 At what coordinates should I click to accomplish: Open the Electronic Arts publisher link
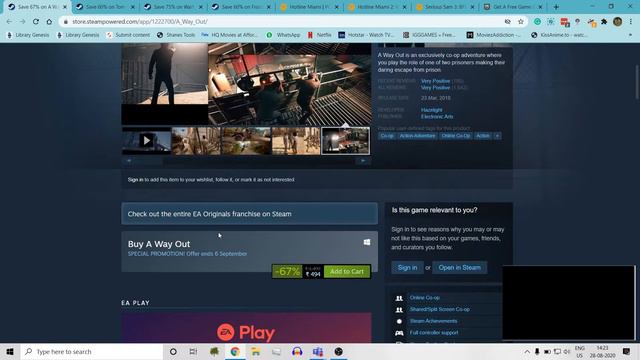pos(437,117)
